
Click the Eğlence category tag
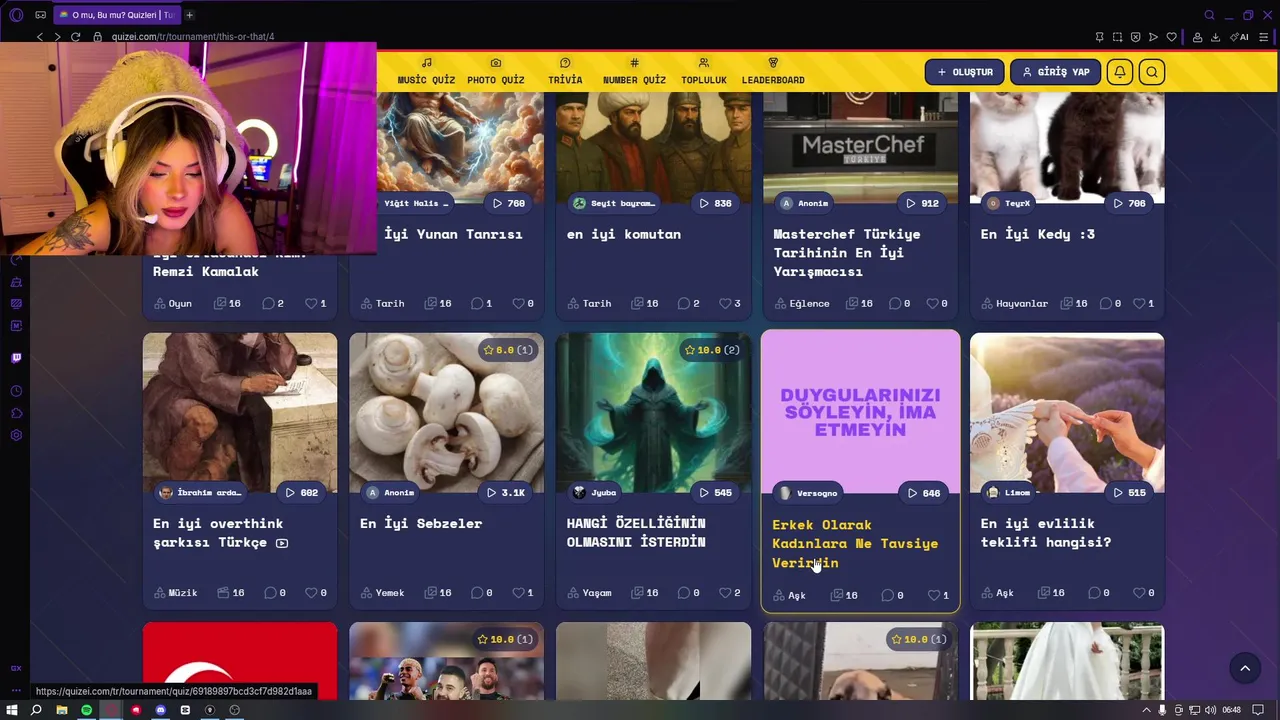(x=801, y=303)
